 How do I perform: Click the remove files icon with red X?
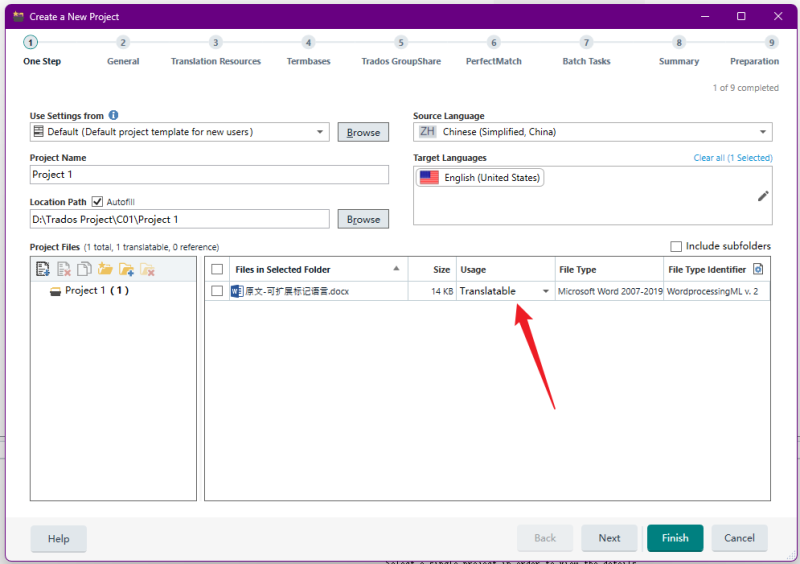[x=64, y=269]
